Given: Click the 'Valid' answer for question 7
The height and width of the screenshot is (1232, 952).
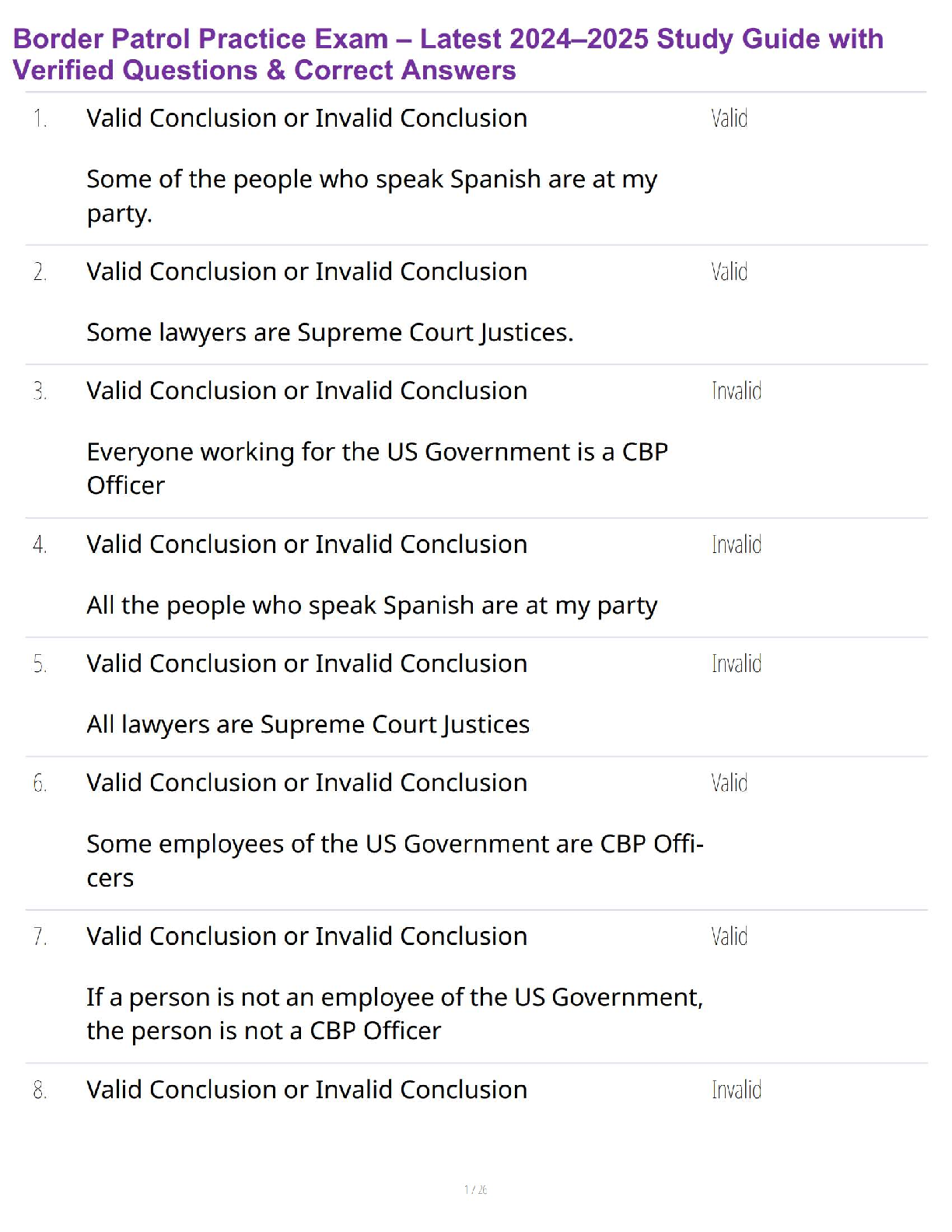Looking at the screenshot, I should click(729, 936).
